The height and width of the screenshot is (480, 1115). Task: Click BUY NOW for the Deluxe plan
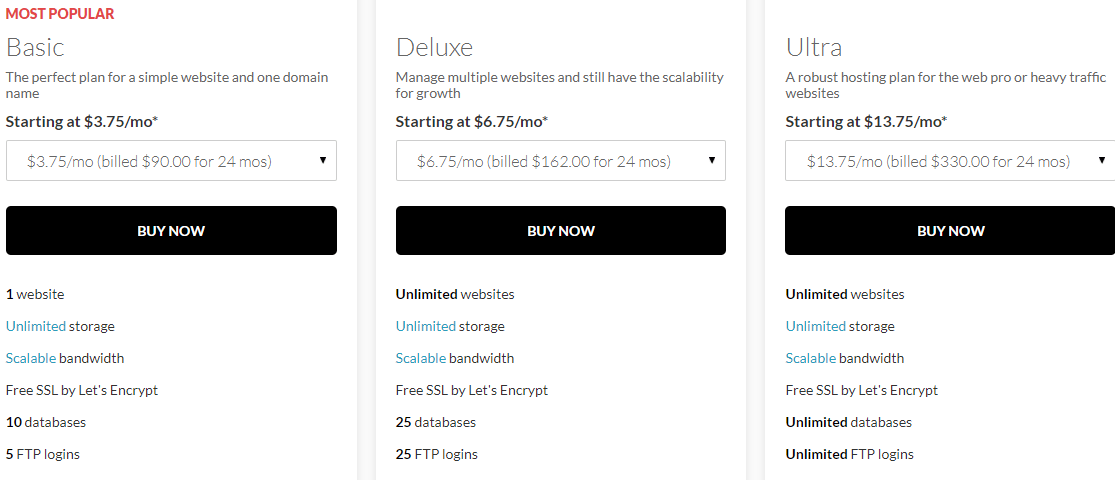pyautogui.click(x=561, y=231)
